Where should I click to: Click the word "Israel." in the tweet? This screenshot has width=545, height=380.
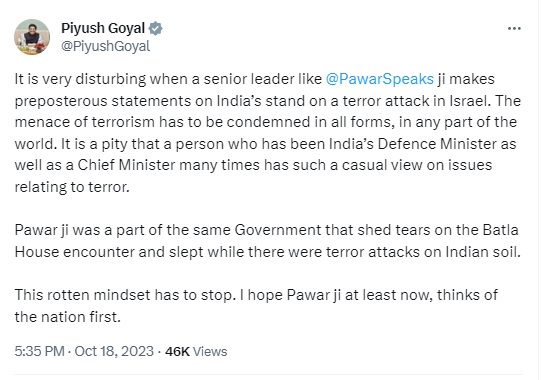(x=470, y=100)
